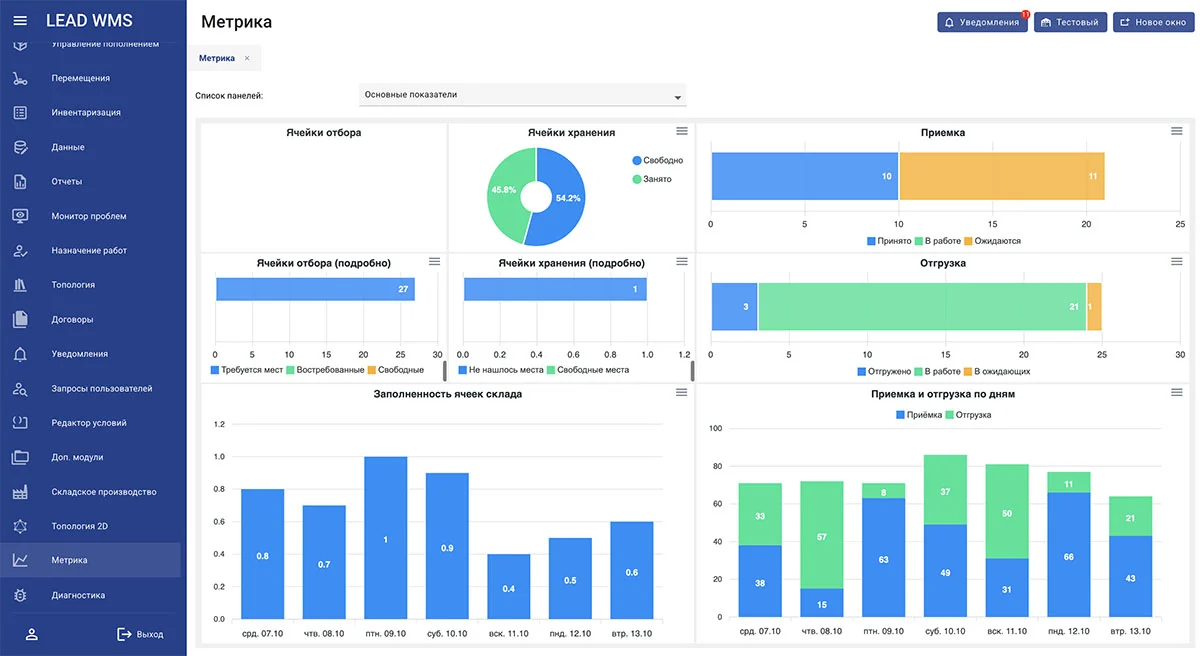1200x656 pixels.
Task: Toggle the Отгружено legend entry
Action: point(885,371)
